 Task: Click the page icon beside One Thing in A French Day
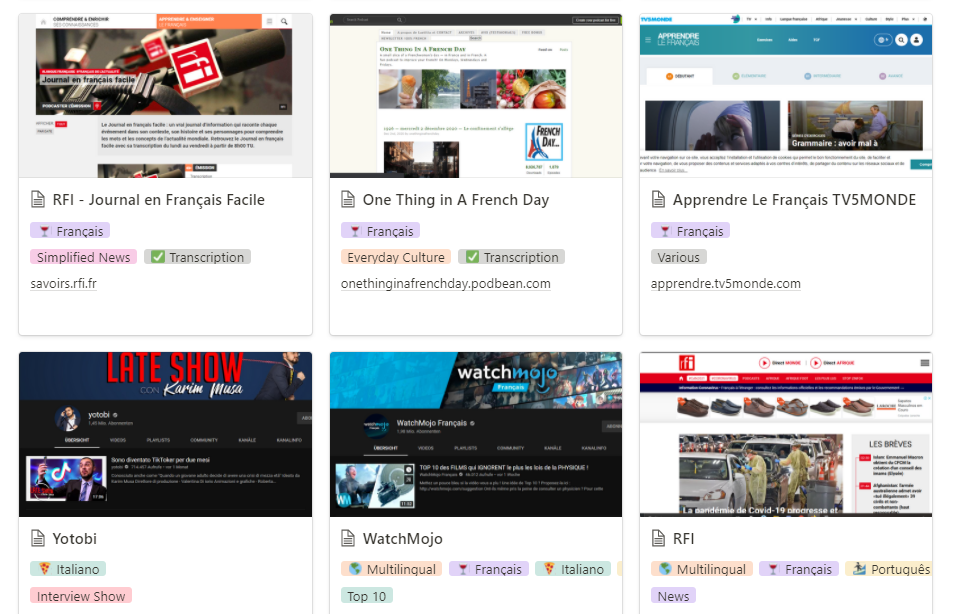click(x=348, y=200)
